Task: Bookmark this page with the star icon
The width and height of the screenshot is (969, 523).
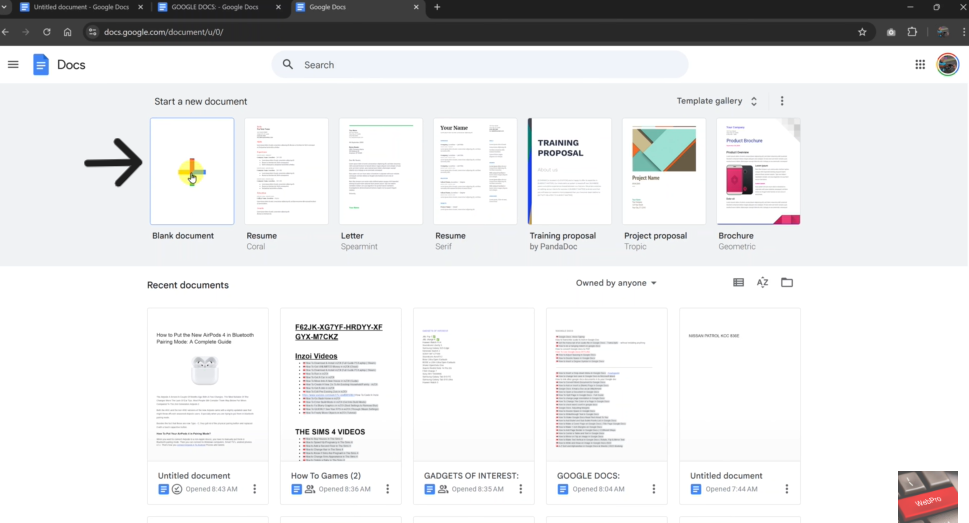Action: (862, 32)
